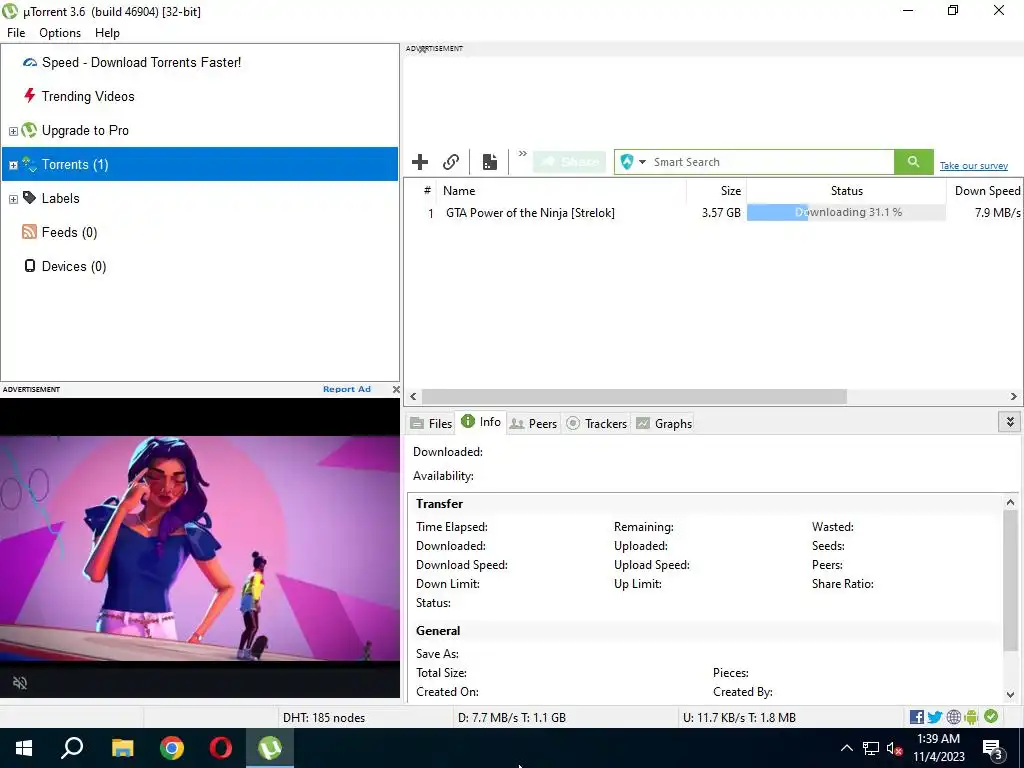Click the info pane scroll down arrow
This screenshot has height=768, width=1024.
1010,695
